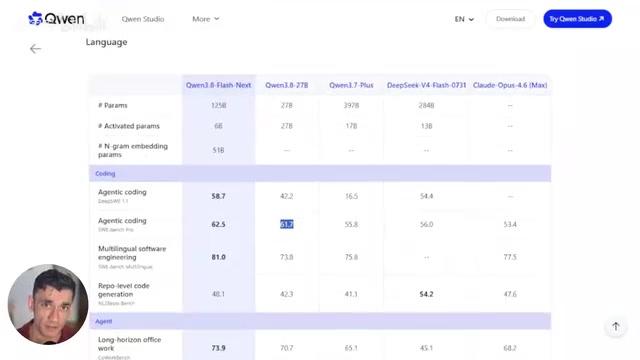Click the 54.4 DeepSeek score
The image size is (640, 360).
[x=426, y=196]
